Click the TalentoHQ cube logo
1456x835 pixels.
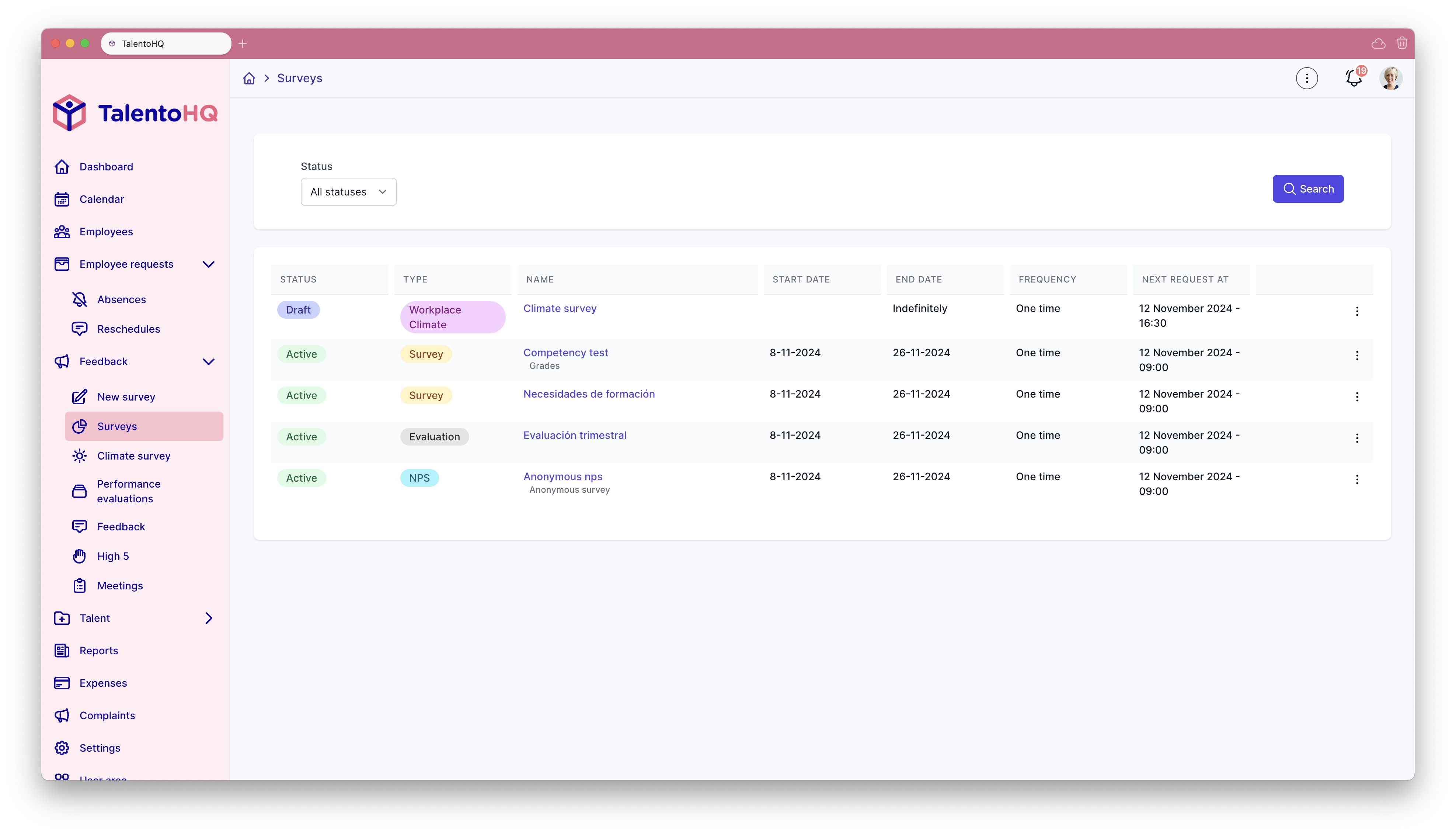click(x=69, y=113)
